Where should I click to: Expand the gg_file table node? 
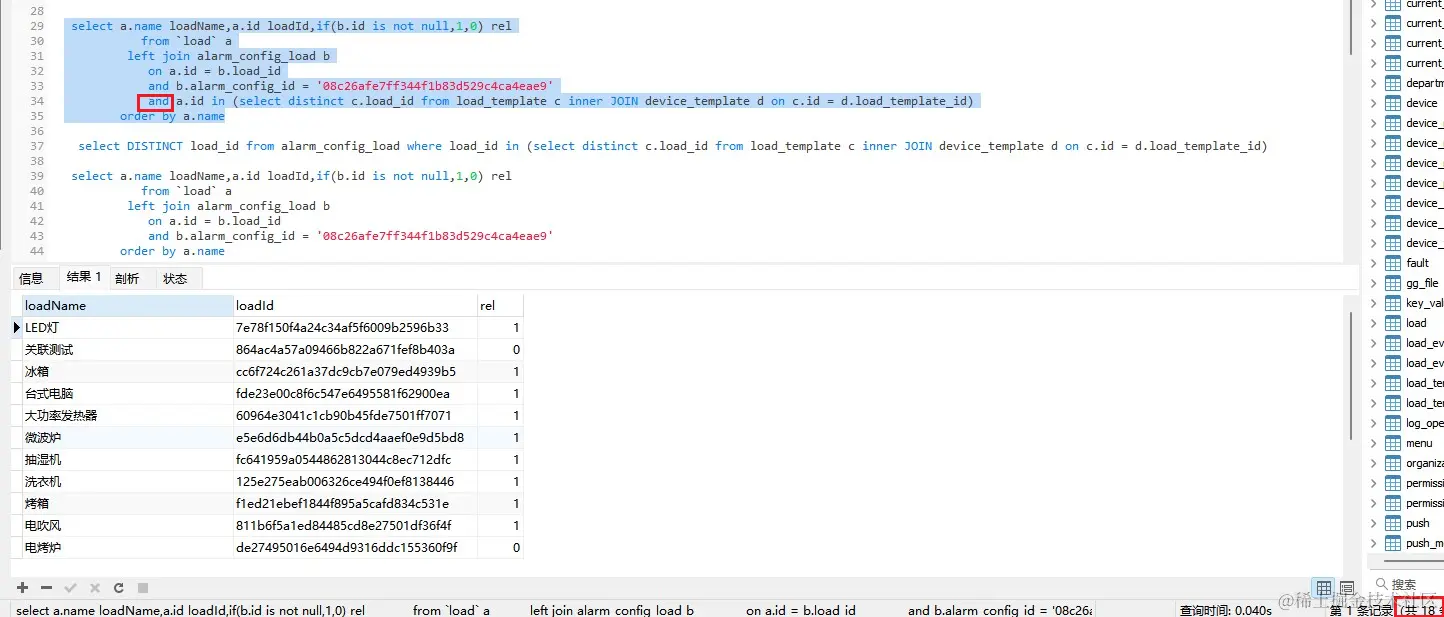[x=1373, y=283]
